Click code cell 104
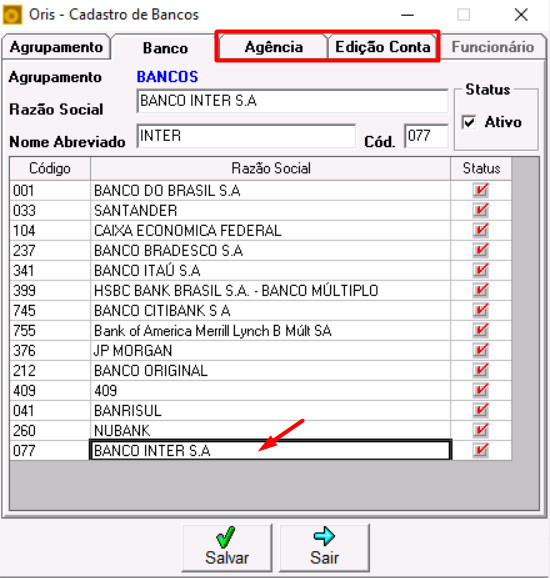 pyautogui.click(x=50, y=230)
